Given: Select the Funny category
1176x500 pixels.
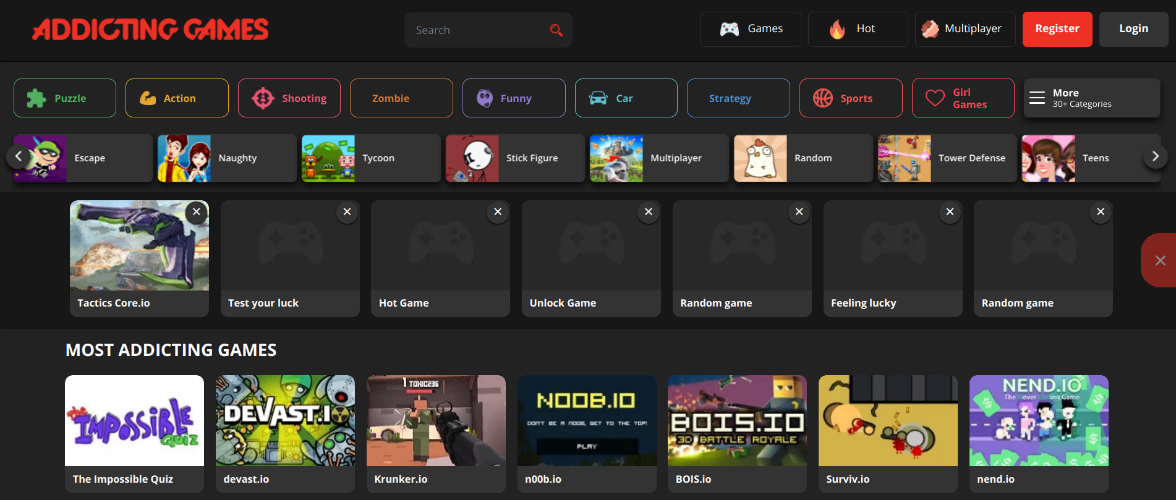Looking at the screenshot, I should (514, 98).
